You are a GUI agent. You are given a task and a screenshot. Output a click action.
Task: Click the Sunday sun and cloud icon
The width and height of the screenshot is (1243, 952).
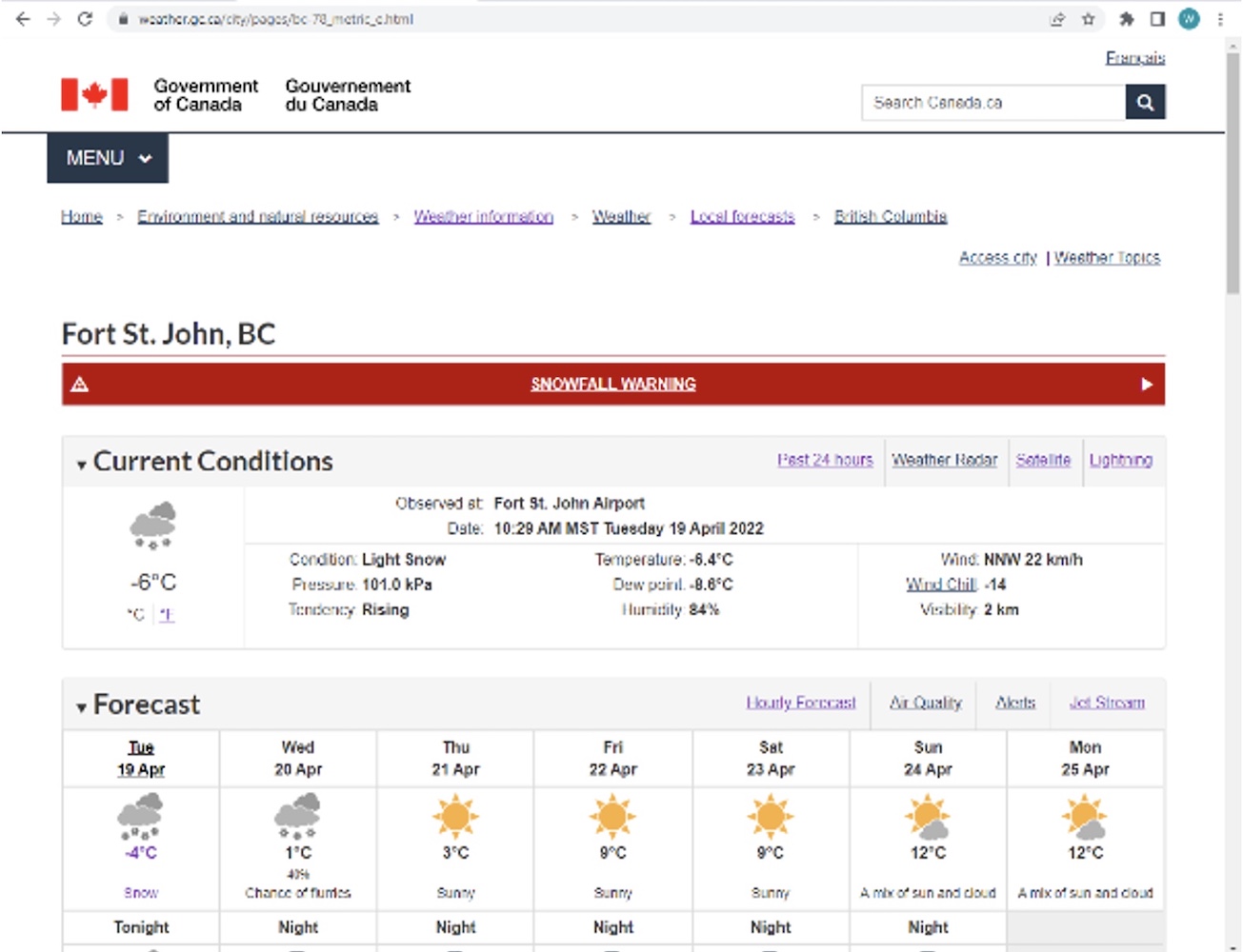coord(928,818)
